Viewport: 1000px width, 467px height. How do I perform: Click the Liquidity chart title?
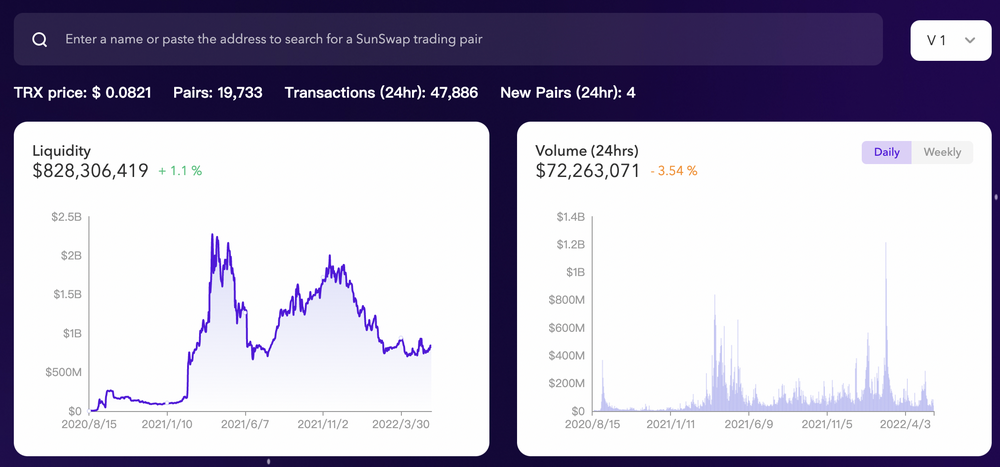61,151
